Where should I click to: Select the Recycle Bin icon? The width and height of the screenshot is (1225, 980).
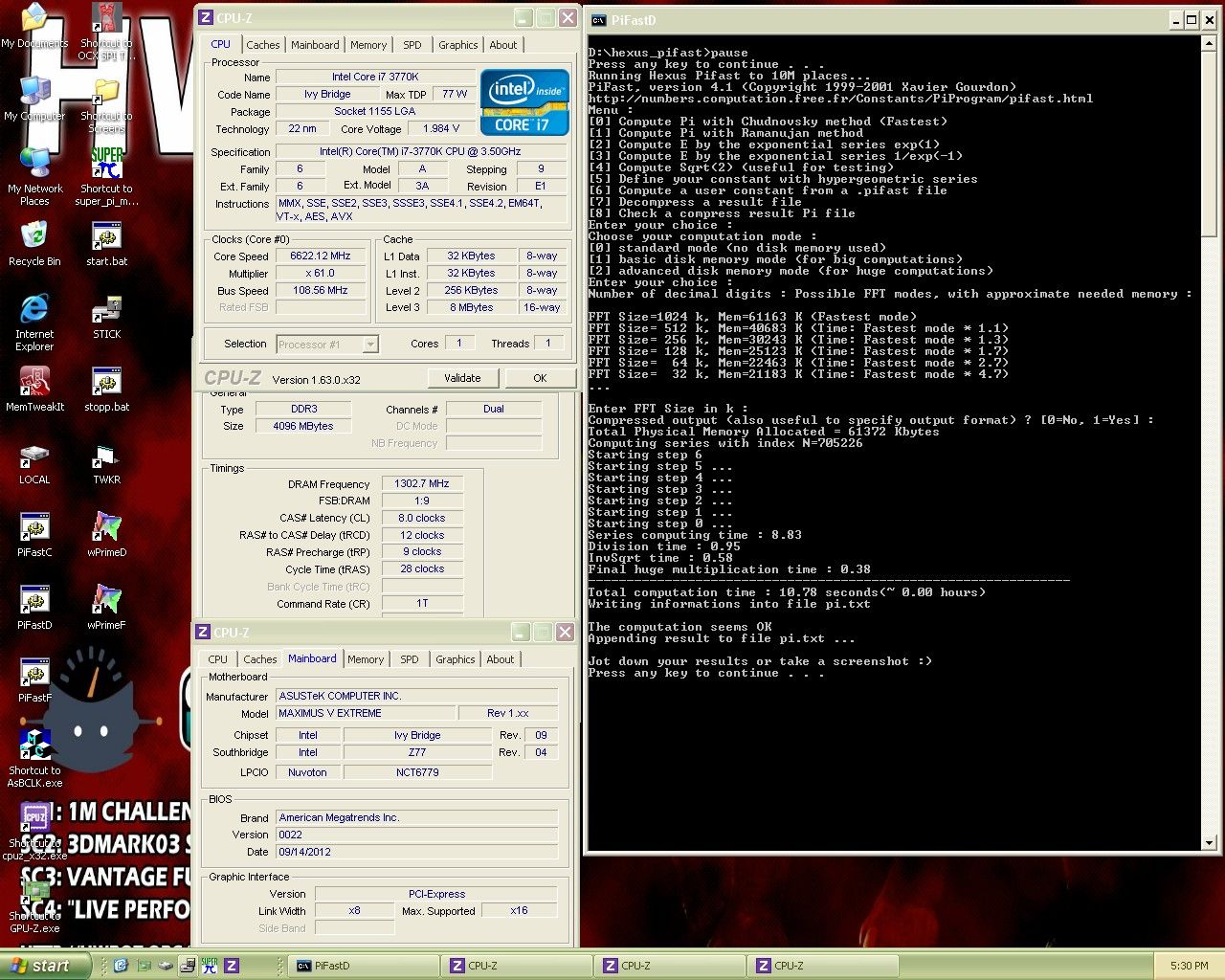click(x=34, y=244)
